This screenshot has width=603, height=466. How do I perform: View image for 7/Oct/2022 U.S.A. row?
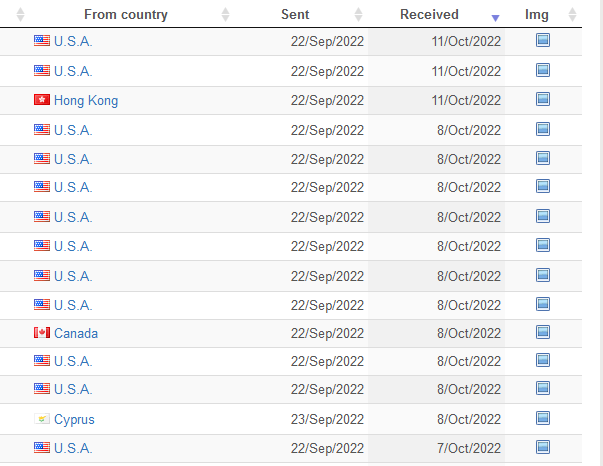(543, 447)
